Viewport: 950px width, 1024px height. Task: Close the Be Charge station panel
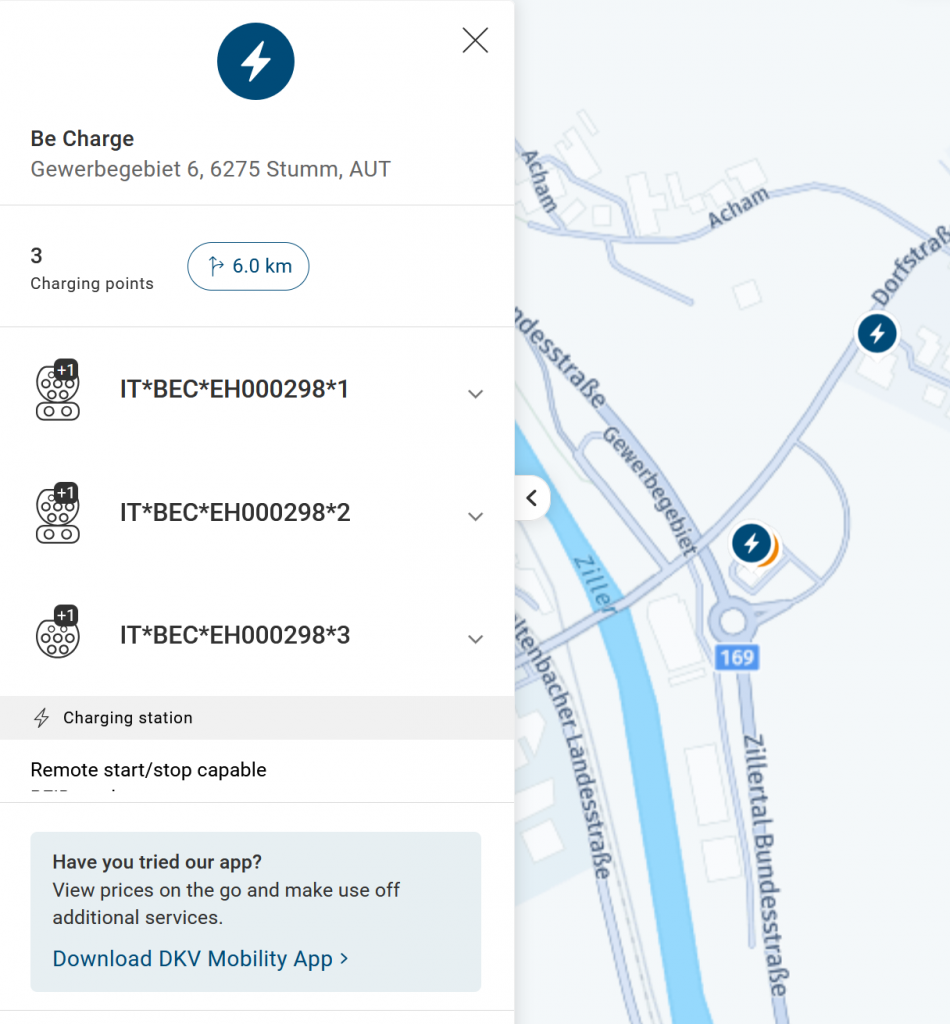click(x=475, y=40)
